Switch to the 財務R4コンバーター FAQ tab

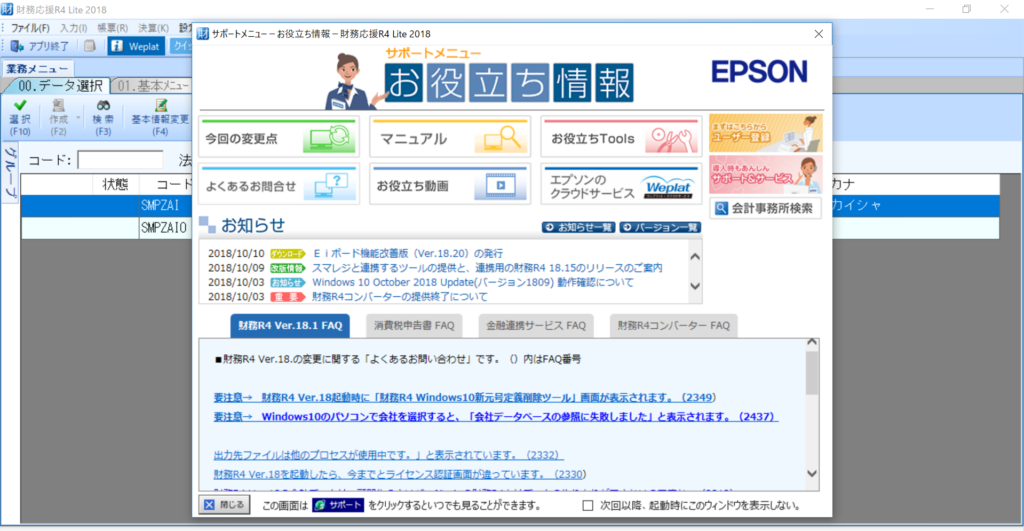coord(673,325)
